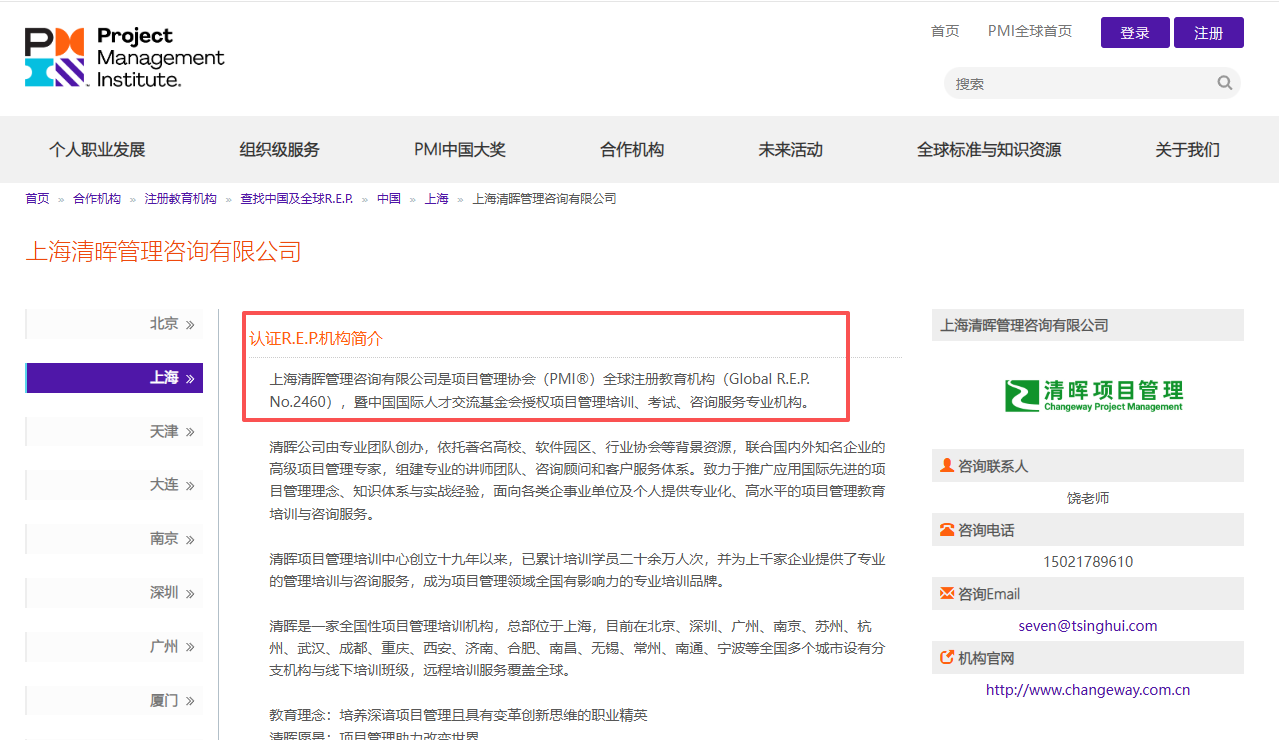Click the 登录 button
The width and height of the screenshot is (1279, 740).
(1135, 32)
